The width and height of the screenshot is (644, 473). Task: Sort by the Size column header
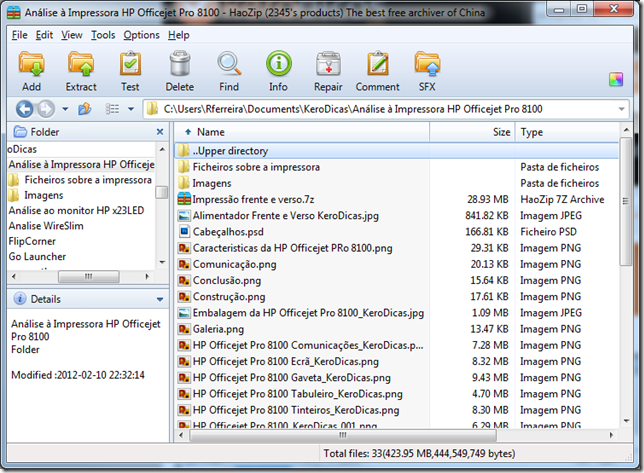point(472,132)
